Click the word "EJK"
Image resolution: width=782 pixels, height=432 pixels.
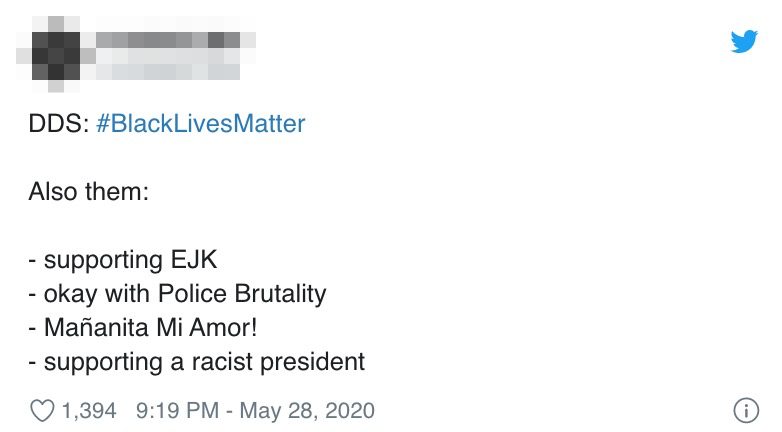194,259
